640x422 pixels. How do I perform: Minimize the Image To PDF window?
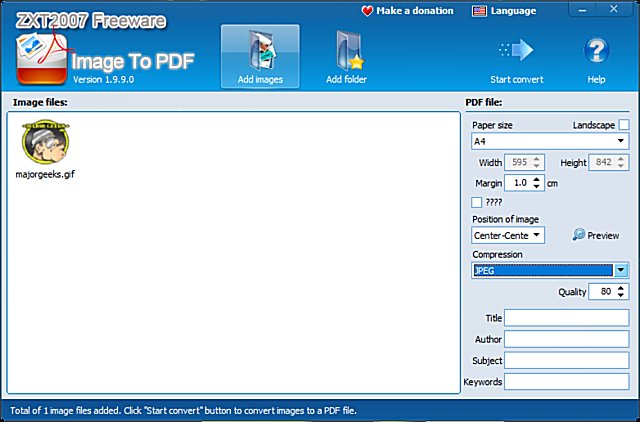[x=582, y=10]
